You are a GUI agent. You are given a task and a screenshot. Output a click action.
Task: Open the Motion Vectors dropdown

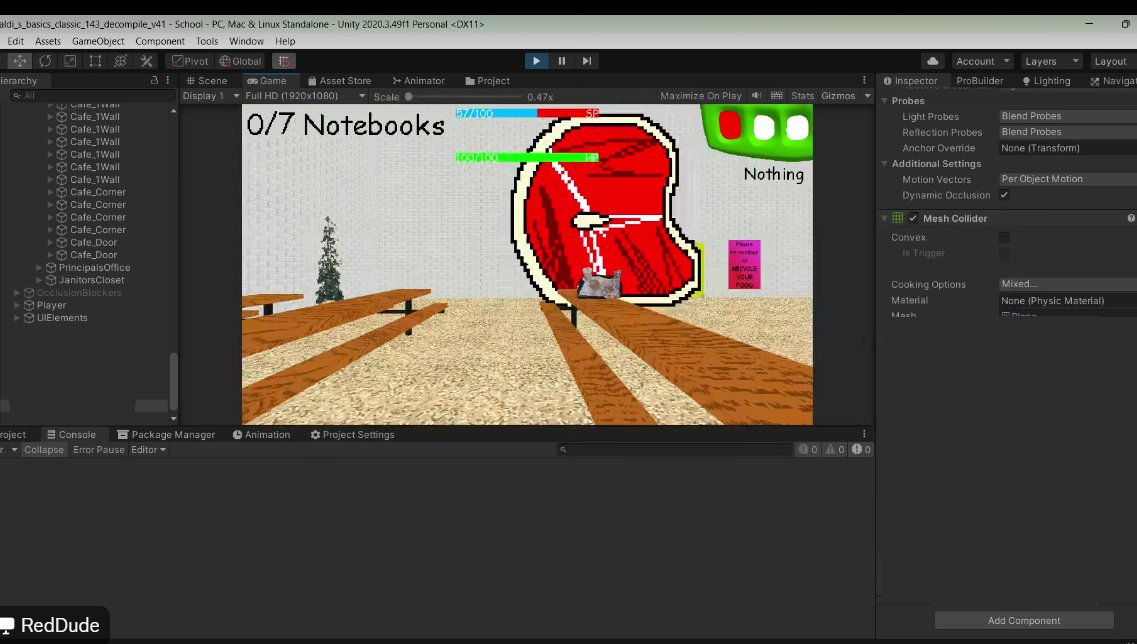pos(1067,179)
